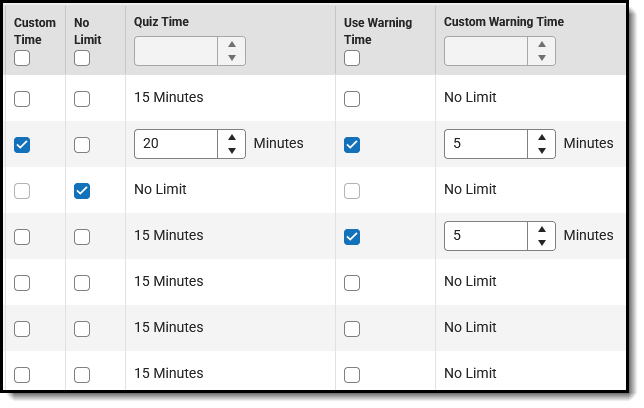Check the Use Warning Time header checkbox
The width and height of the screenshot is (644, 408).
tap(352, 59)
